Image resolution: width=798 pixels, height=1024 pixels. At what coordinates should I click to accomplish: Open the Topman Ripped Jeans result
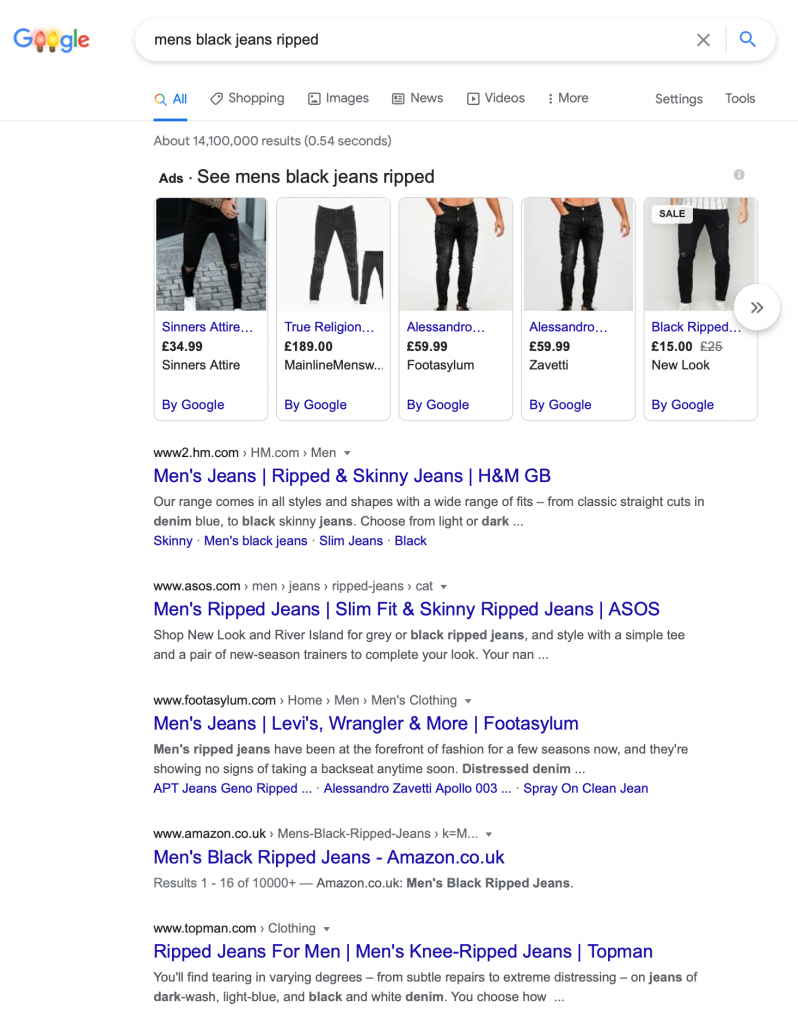click(403, 952)
